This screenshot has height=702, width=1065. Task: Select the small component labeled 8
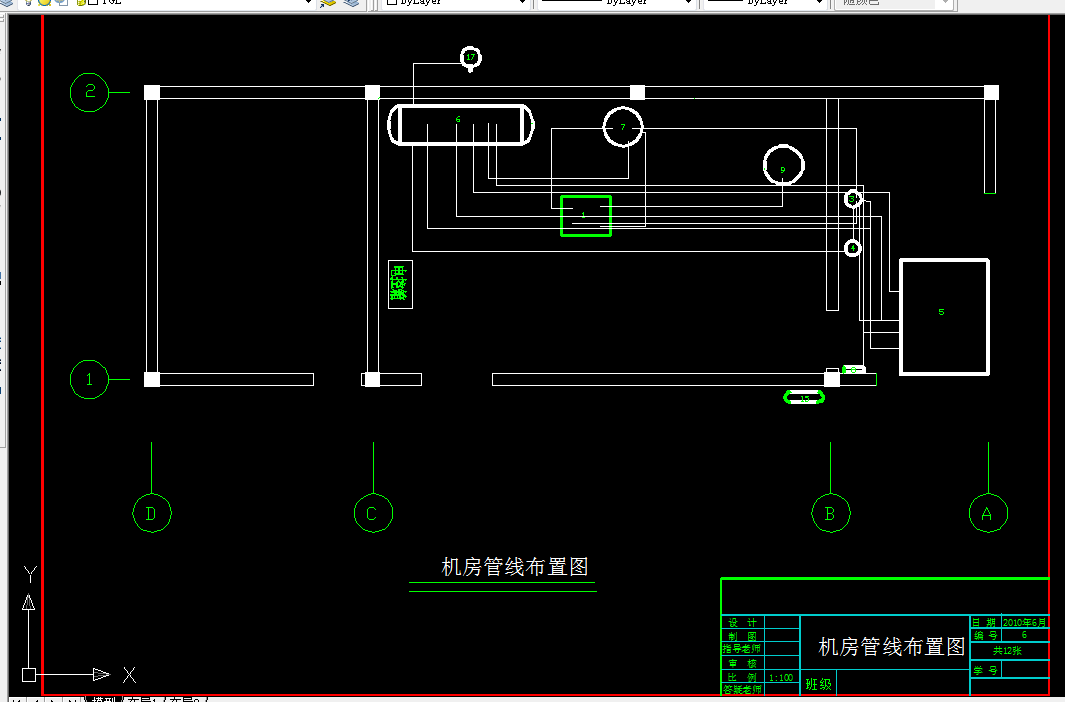tap(854, 369)
